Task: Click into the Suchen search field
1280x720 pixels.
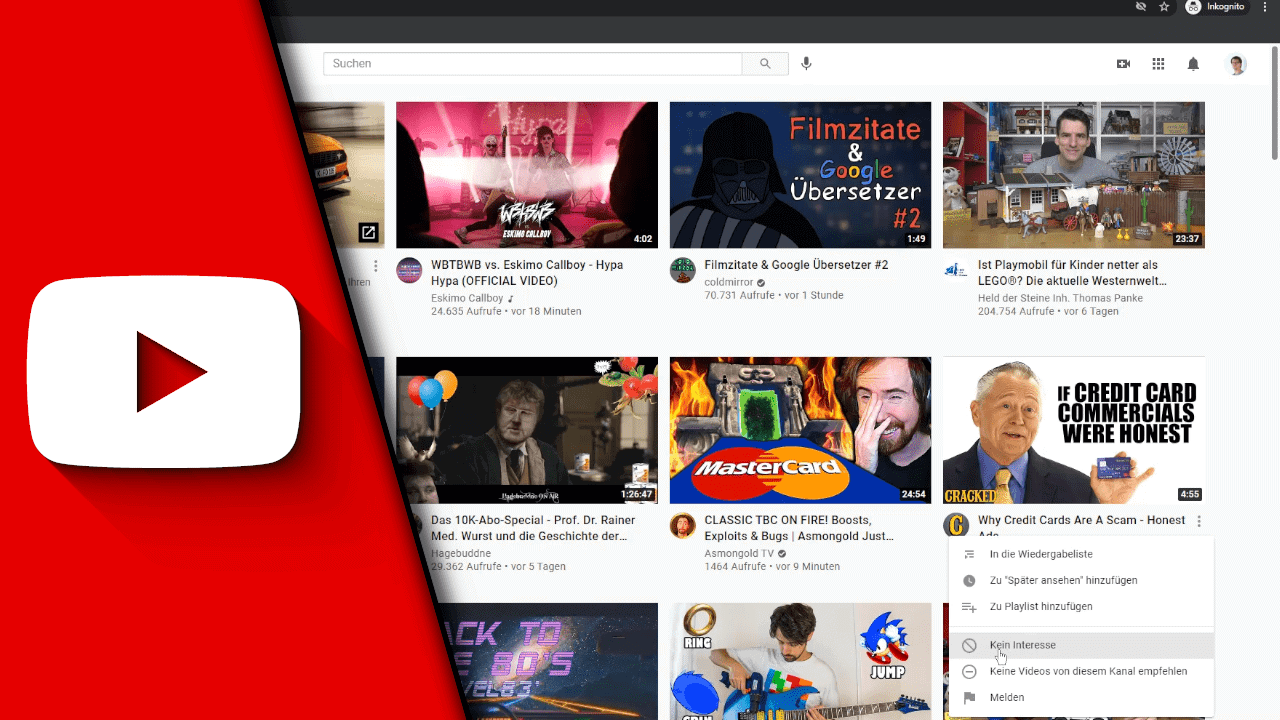Action: point(533,63)
